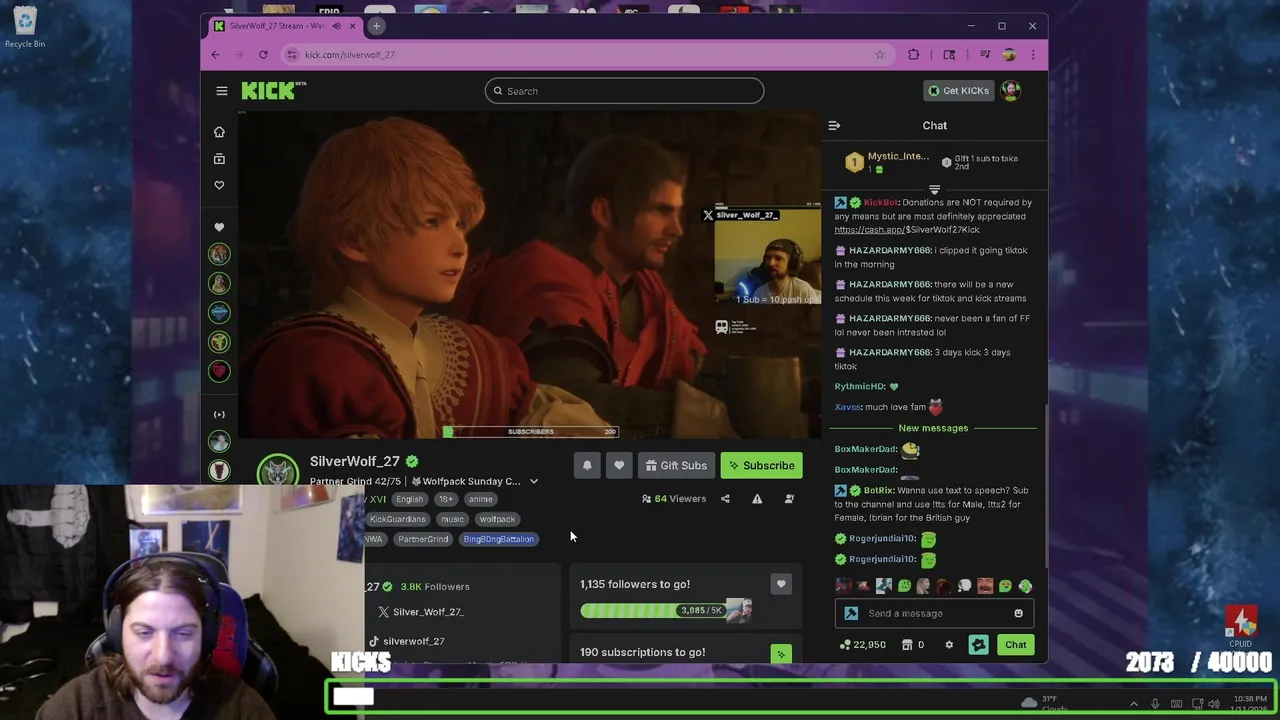1280x720 pixels.
Task: Show hidden system tray icons chevron
Action: click(1133, 704)
